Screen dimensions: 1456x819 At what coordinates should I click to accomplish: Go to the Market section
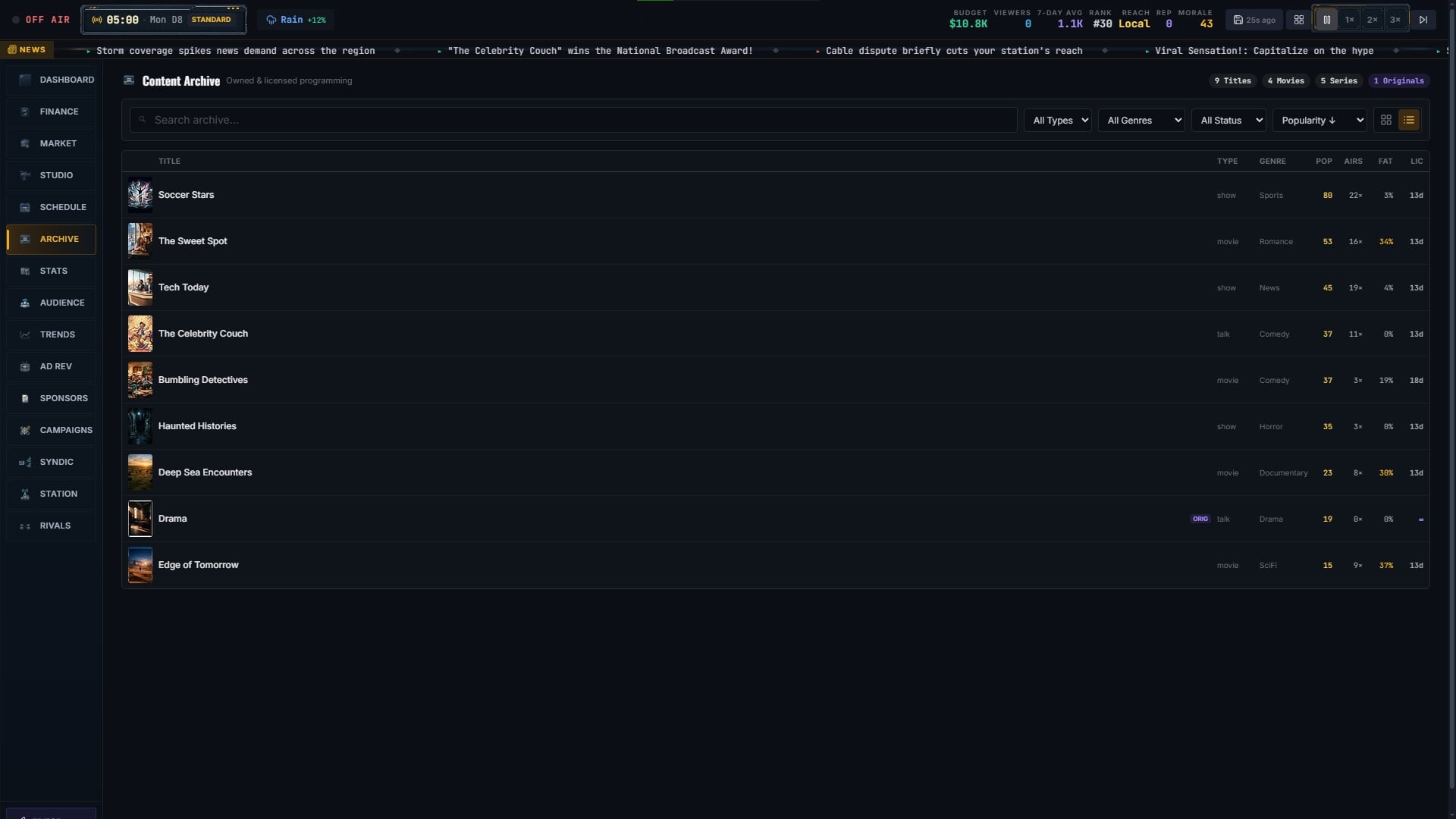click(x=52, y=143)
